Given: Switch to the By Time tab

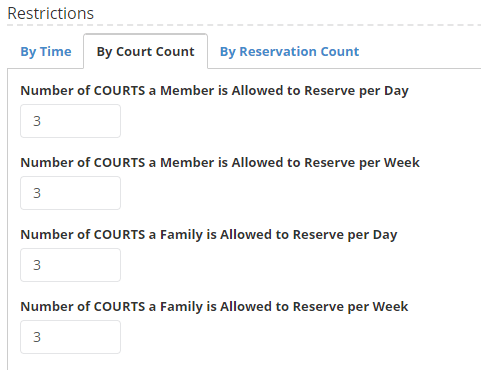Looking at the screenshot, I should (46, 52).
